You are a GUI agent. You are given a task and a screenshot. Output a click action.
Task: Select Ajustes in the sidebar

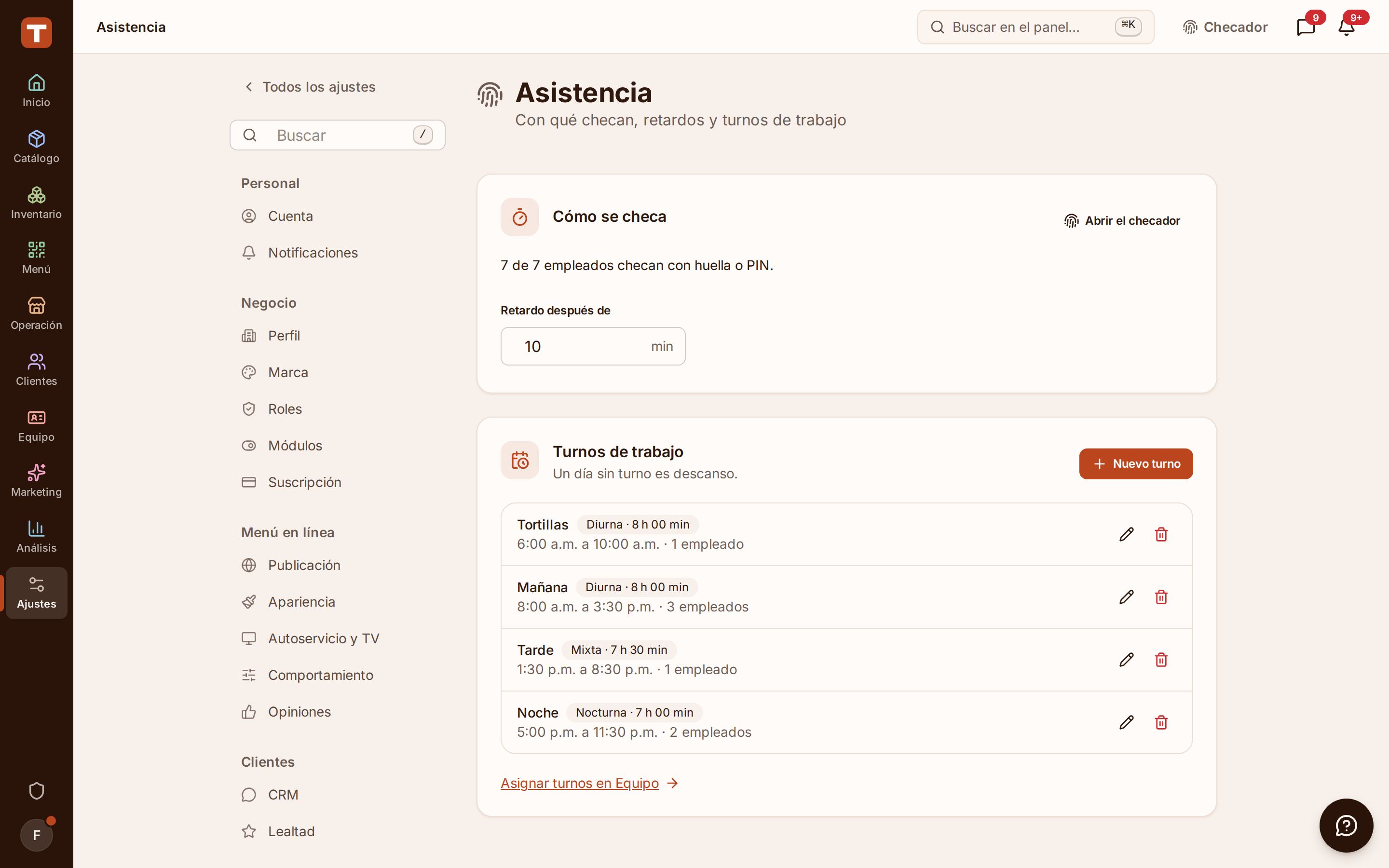[x=36, y=593]
